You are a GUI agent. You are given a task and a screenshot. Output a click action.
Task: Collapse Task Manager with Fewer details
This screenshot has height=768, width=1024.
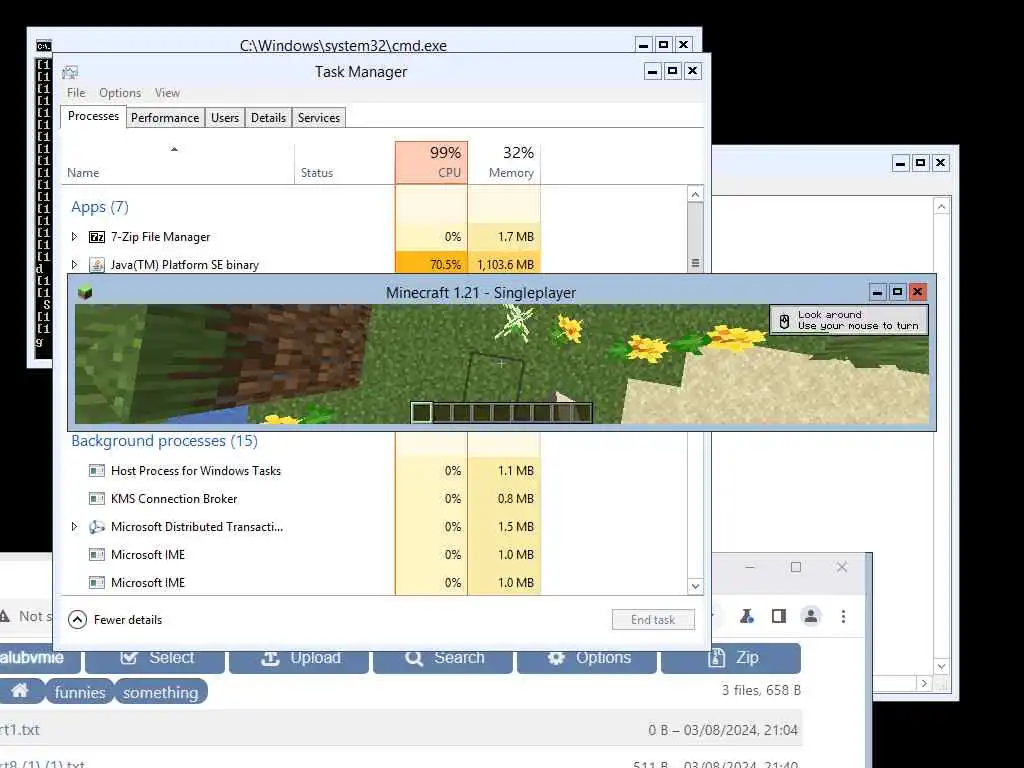coord(115,620)
